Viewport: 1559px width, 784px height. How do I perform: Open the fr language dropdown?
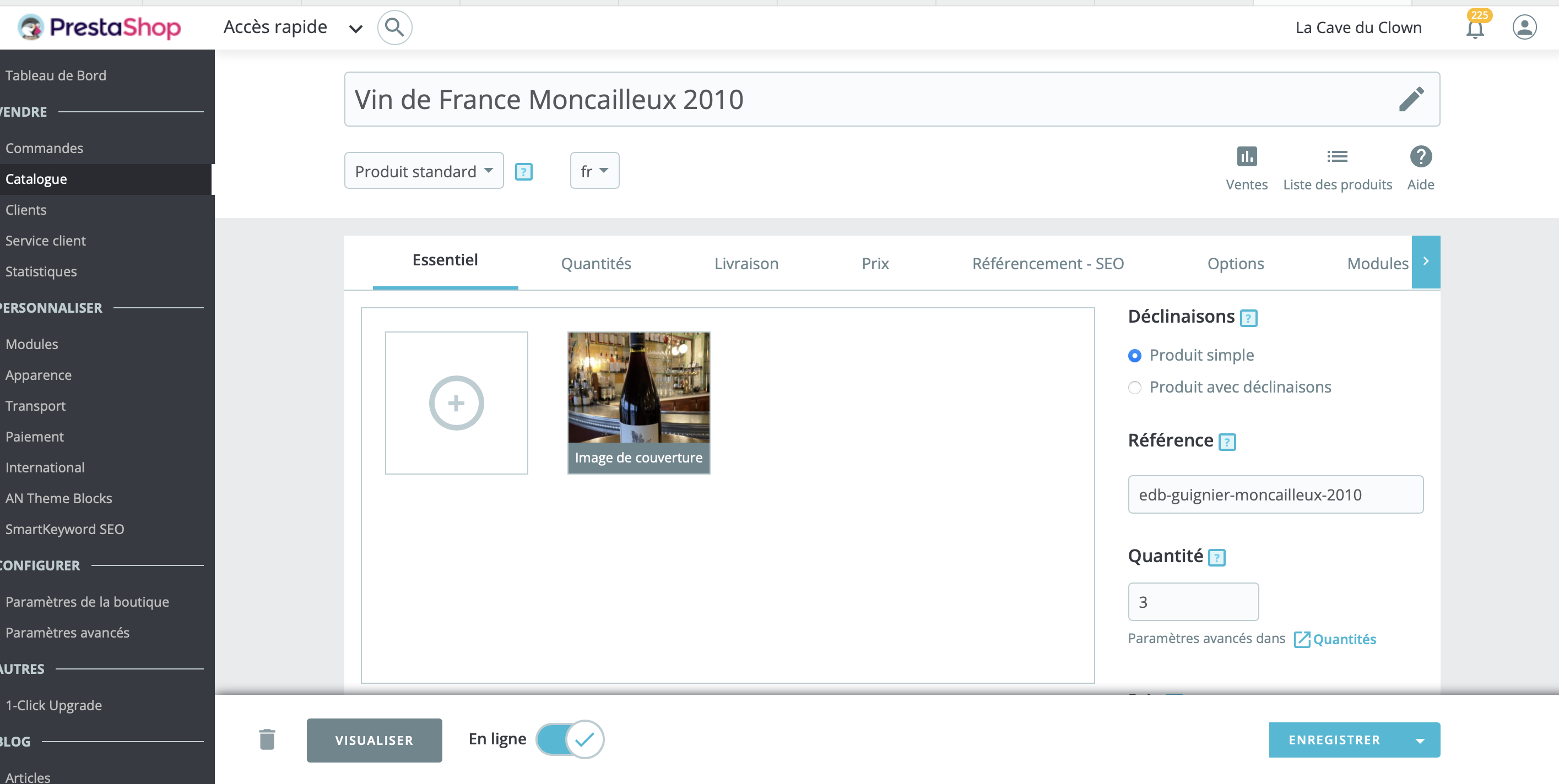[x=594, y=171]
